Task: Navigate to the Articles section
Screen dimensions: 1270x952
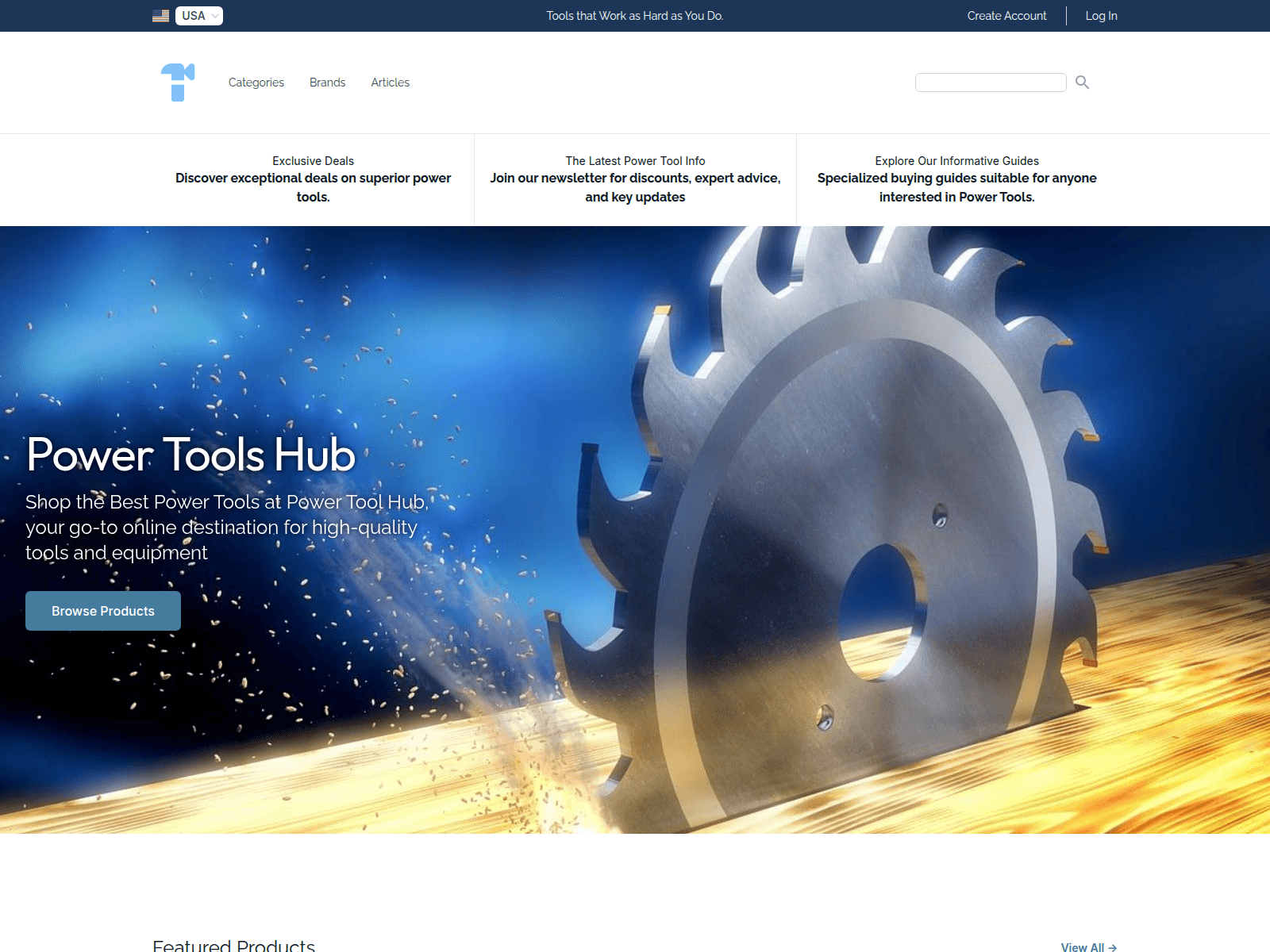Action: (x=390, y=82)
